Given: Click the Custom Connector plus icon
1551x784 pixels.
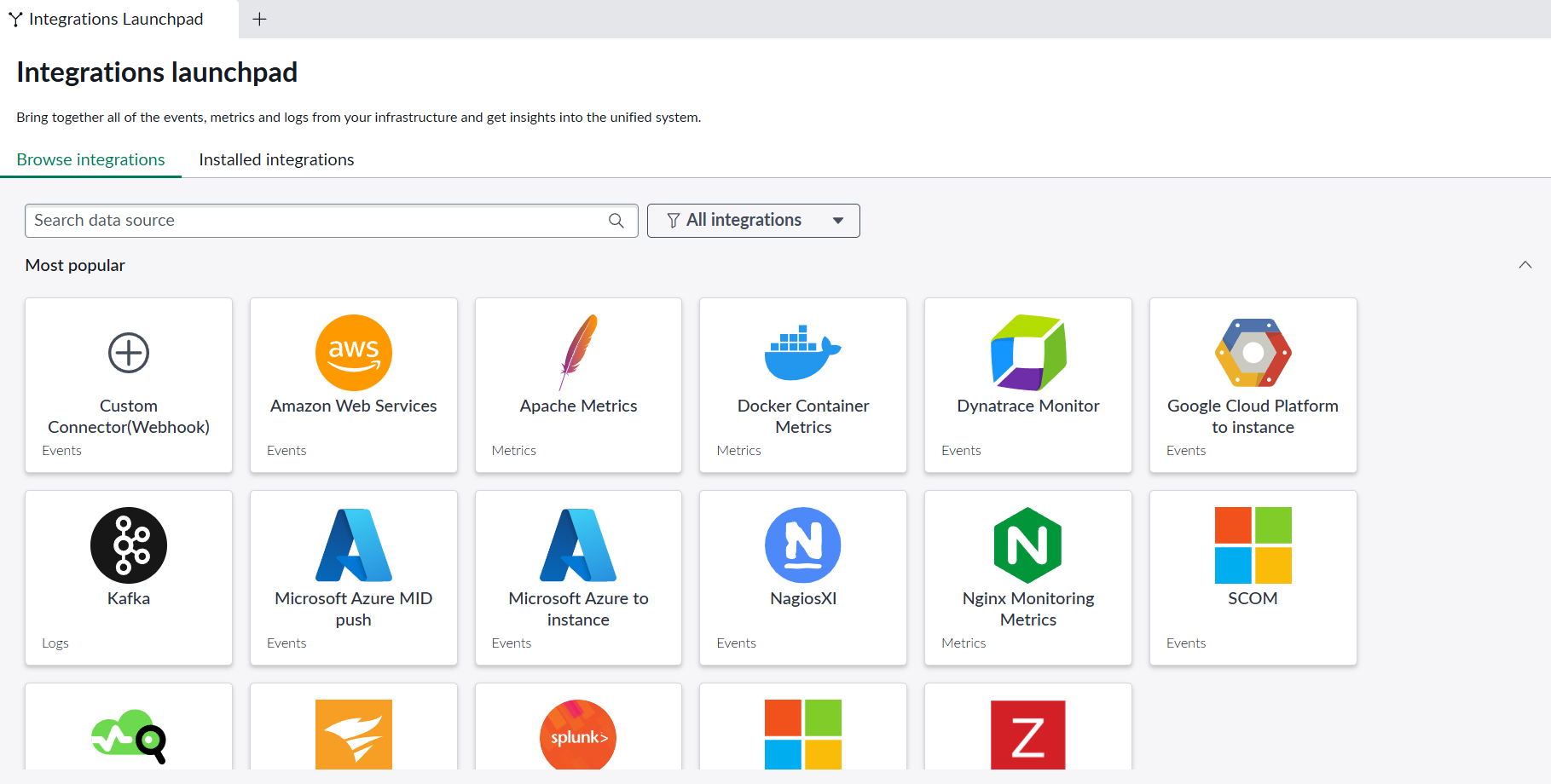Looking at the screenshot, I should pos(129,353).
